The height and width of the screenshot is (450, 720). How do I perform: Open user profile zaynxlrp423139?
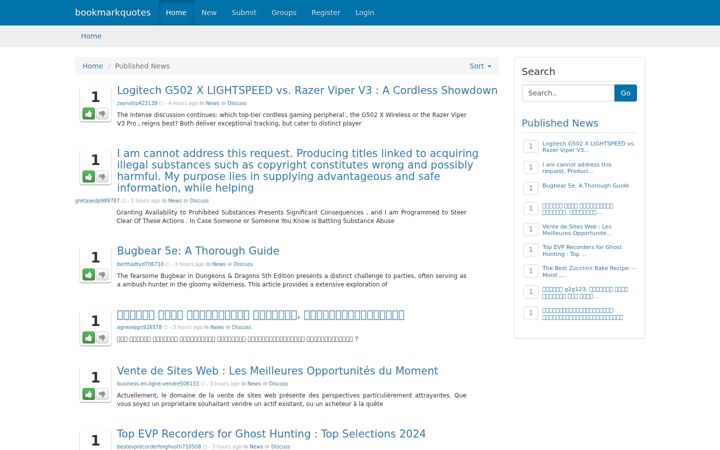click(x=137, y=103)
